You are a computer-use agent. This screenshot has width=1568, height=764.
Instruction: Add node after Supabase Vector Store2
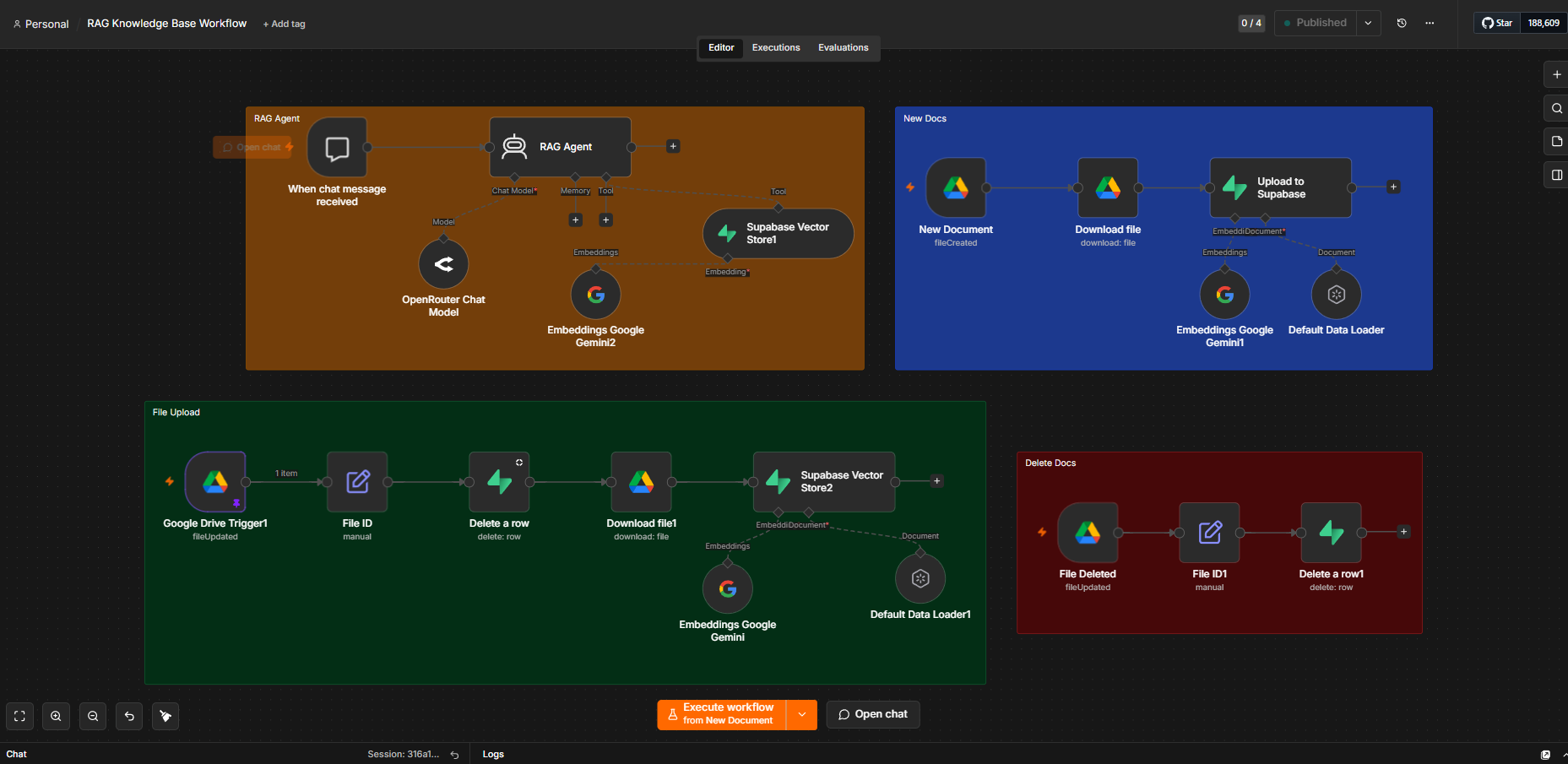click(x=937, y=481)
